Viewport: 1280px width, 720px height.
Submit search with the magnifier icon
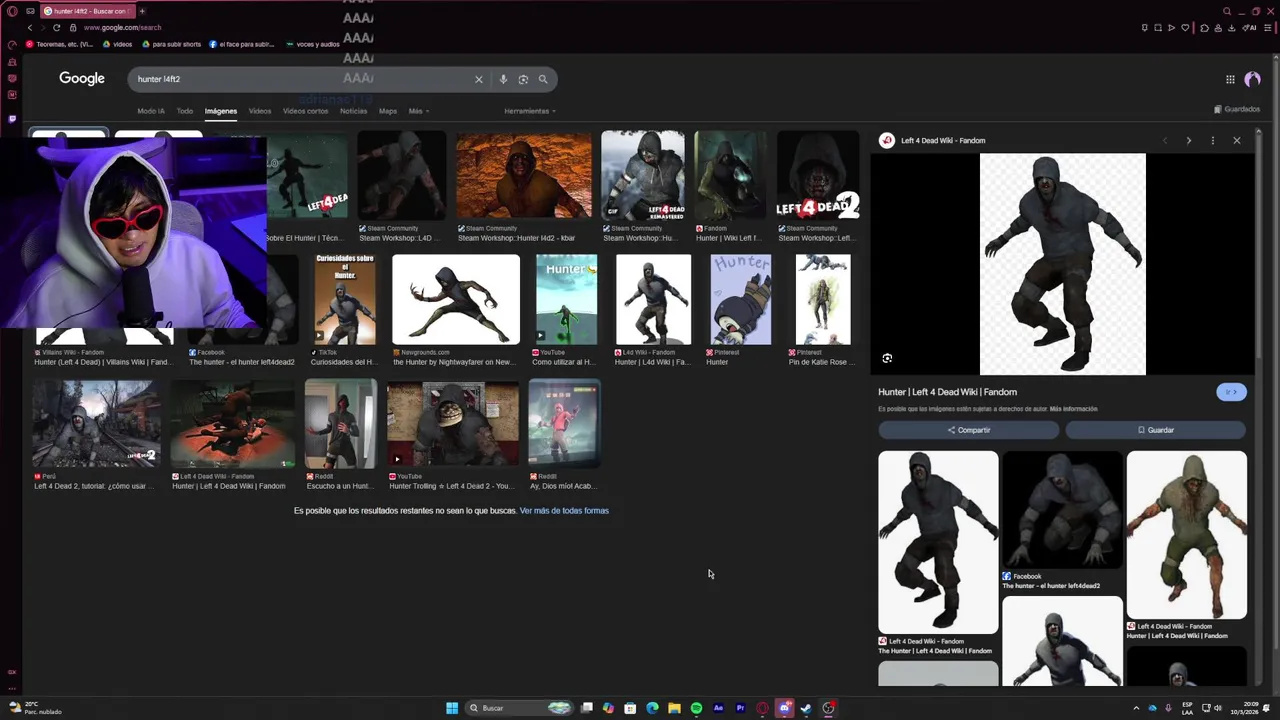coord(543,79)
